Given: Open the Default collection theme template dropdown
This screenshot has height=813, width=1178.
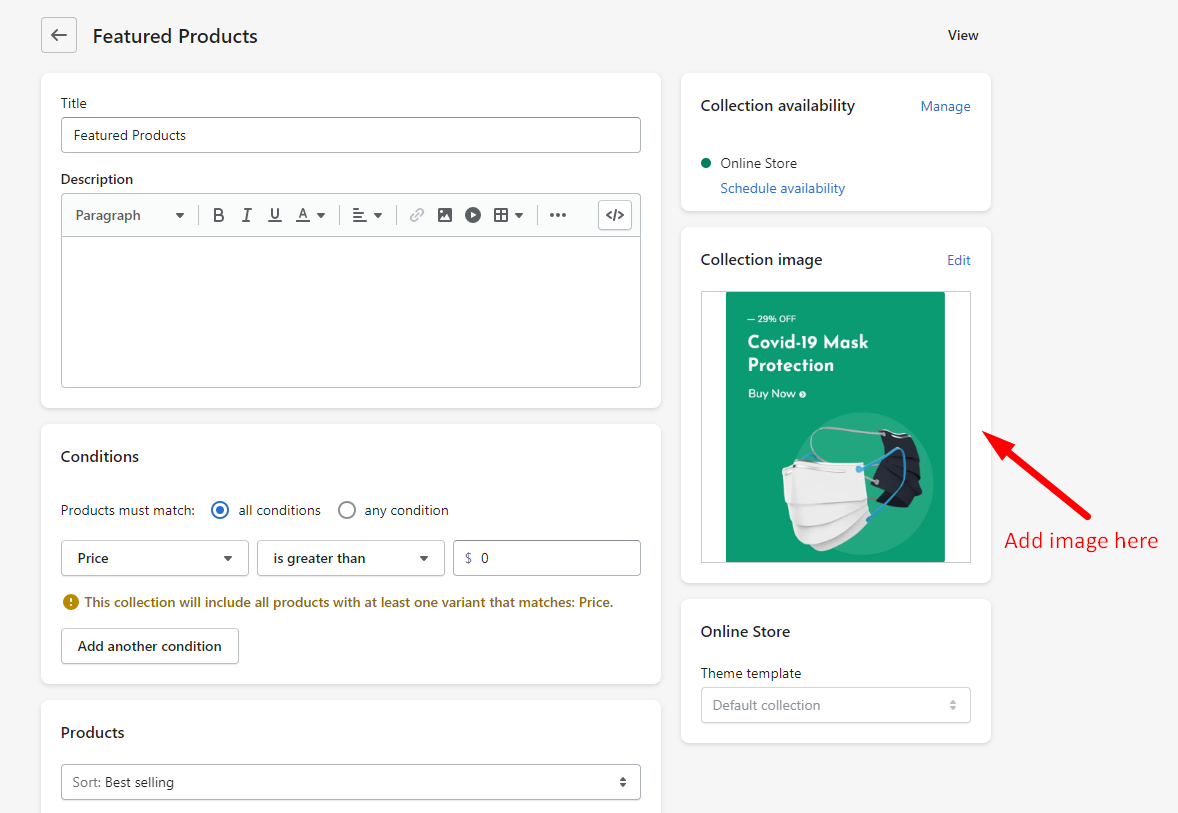Looking at the screenshot, I should [835, 706].
